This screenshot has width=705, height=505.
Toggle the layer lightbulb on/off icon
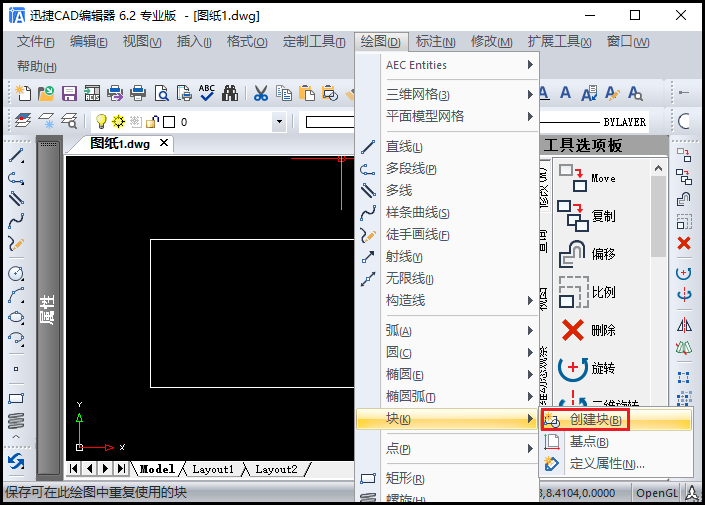101,121
